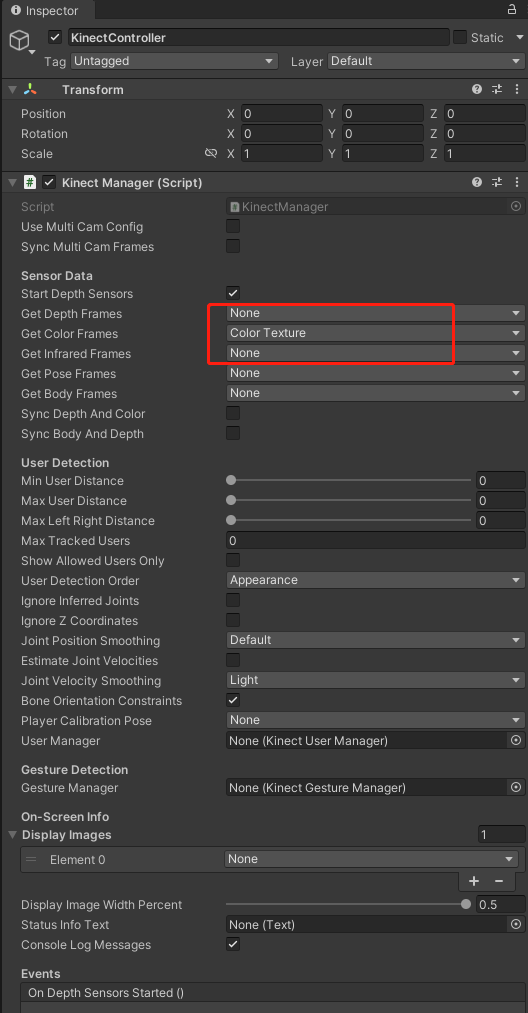The height and width of the screenshot is (1013, 528).
Task: Enable Sync Body And Depth checkbox
Action: (x=233, y=433)
